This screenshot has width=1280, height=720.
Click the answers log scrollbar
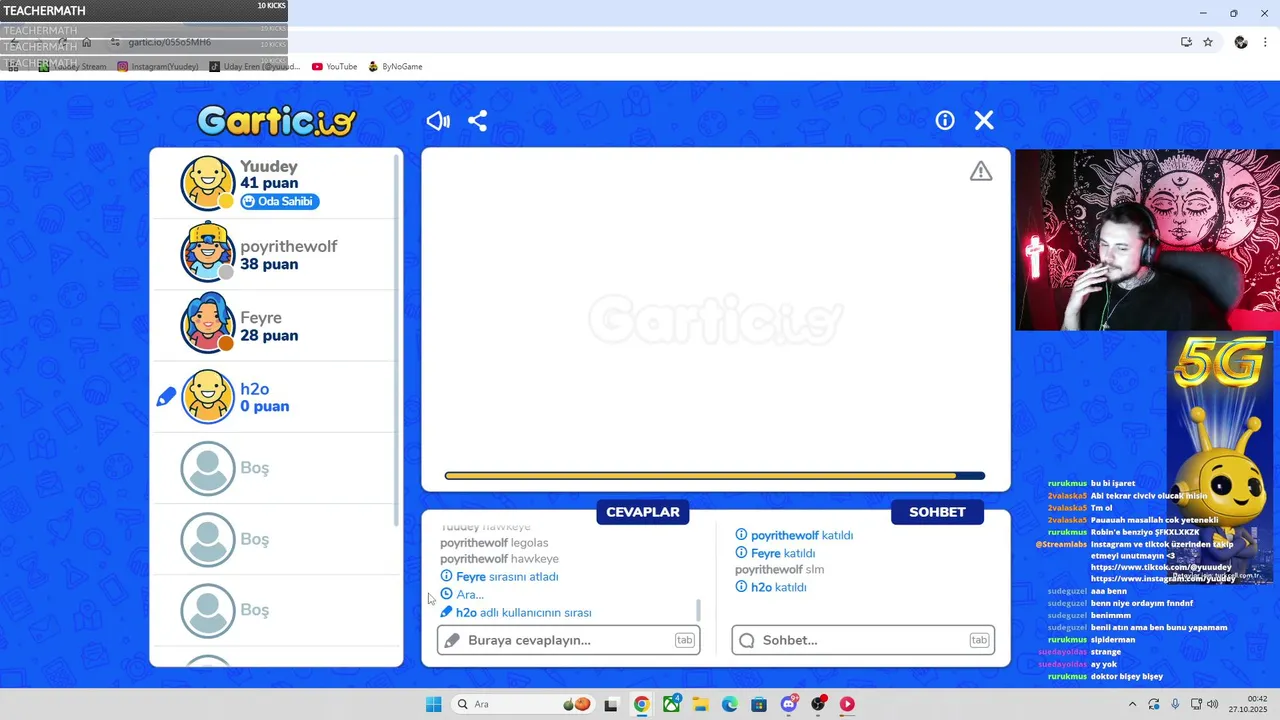pyautogui.click(x=698, y=609)
